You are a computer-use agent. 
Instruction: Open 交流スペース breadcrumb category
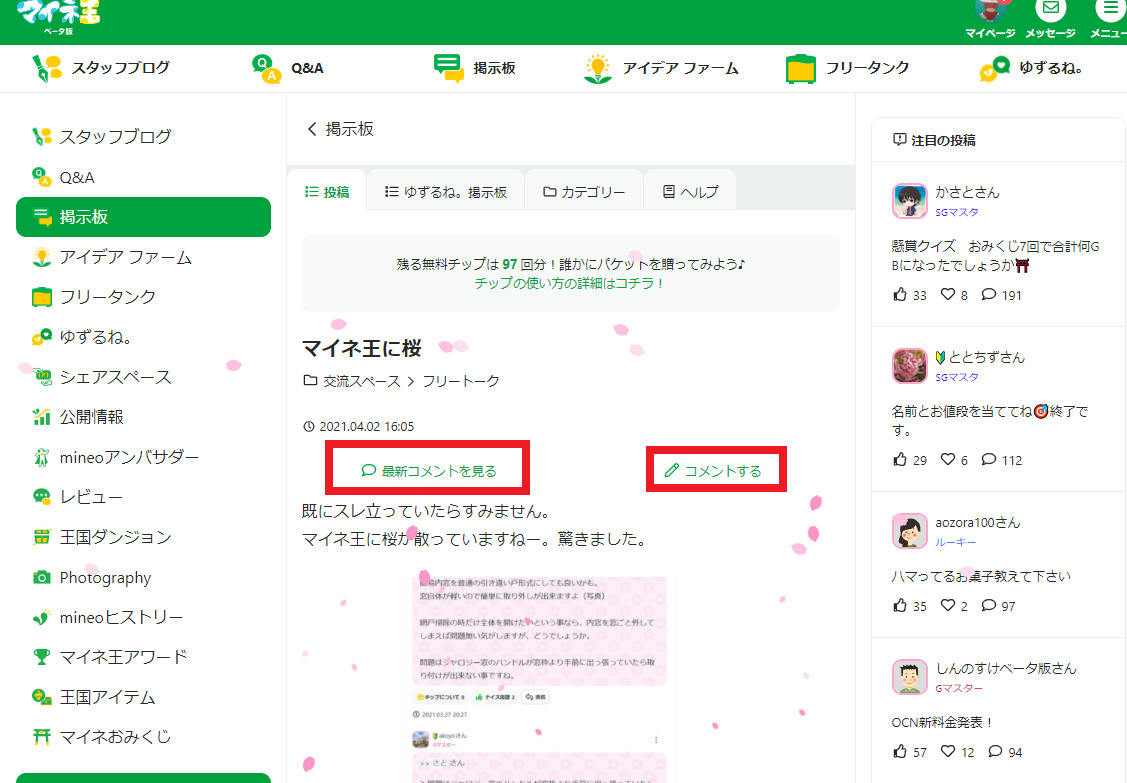pyautogui.click(x=362, y=381)
